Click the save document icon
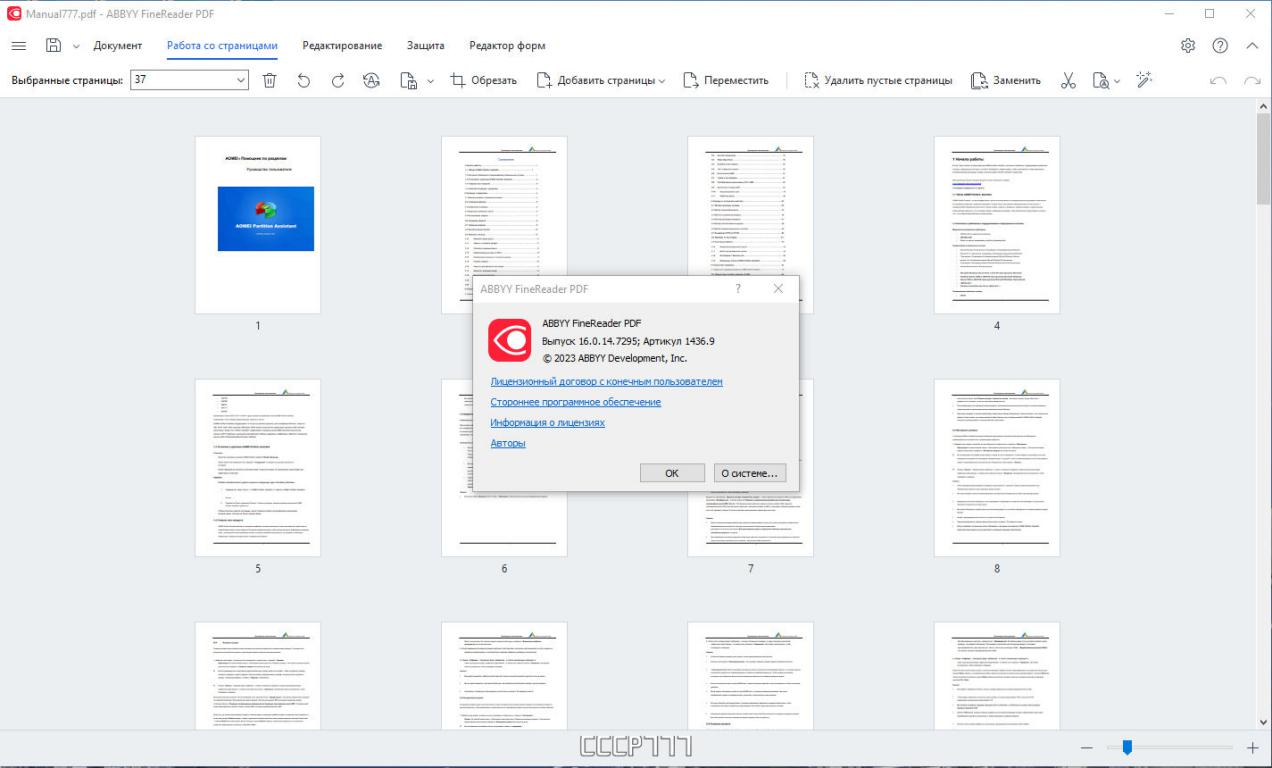1272x768 pixels. (53, 46)
